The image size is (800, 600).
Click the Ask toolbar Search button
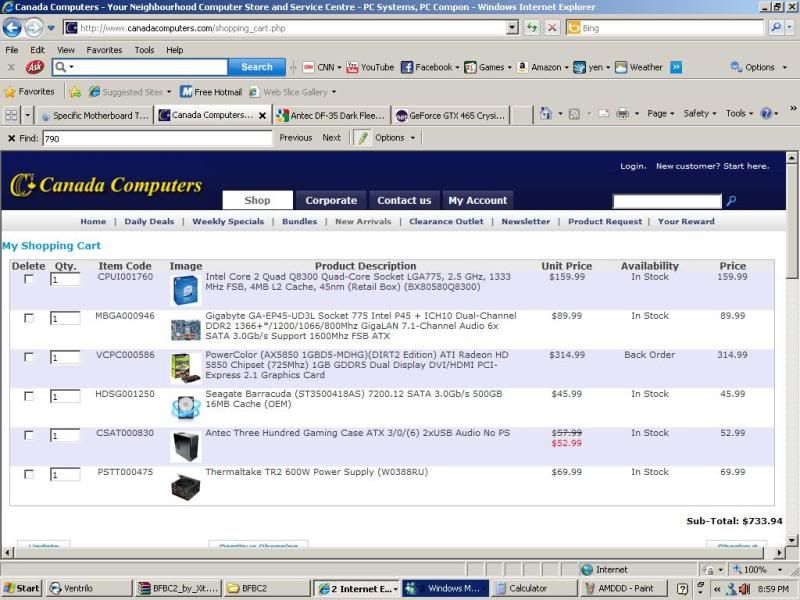[257, 67]
